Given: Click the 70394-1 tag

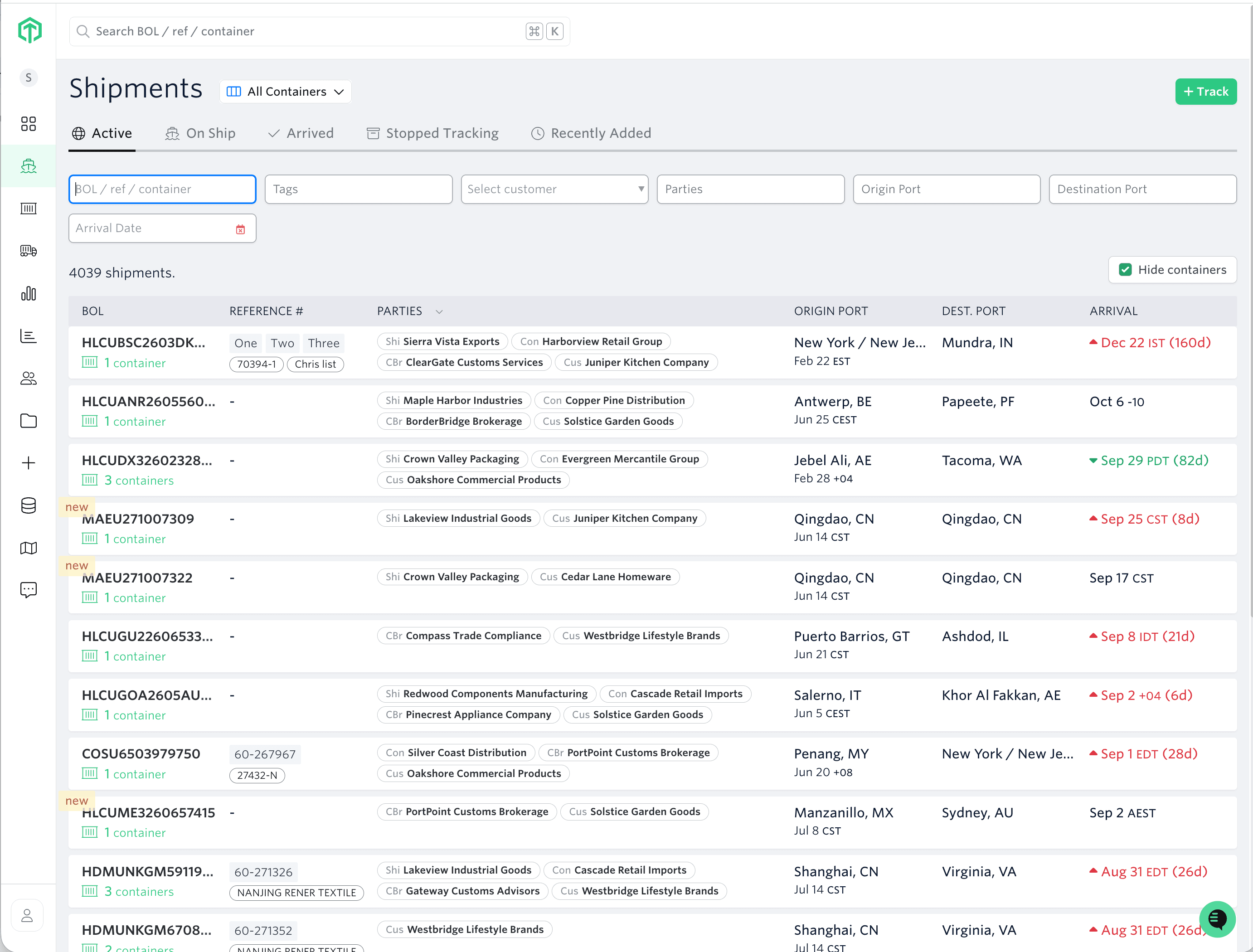Looking at the screenshot, I should click(x=256, y=364).
